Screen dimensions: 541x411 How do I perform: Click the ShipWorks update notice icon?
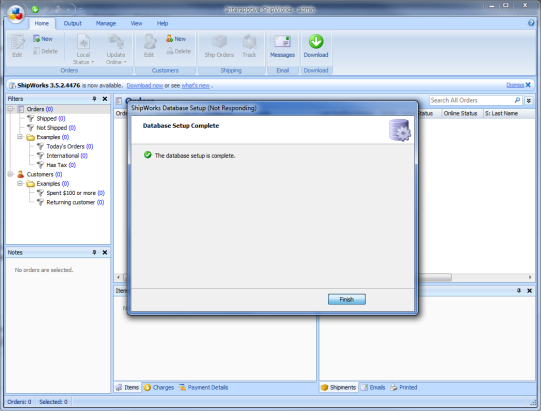click(12, 85)
